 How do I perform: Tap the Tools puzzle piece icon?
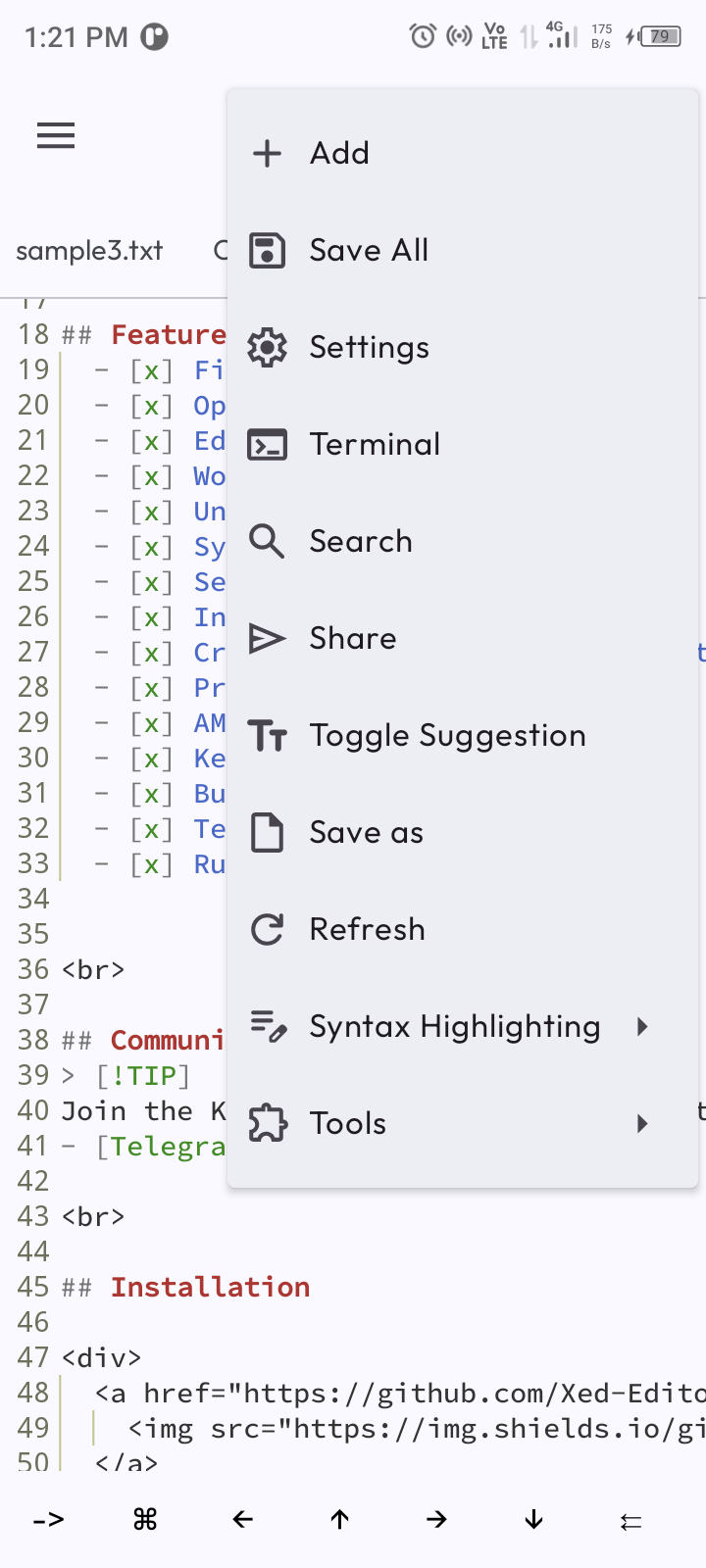pos(267,1123)
